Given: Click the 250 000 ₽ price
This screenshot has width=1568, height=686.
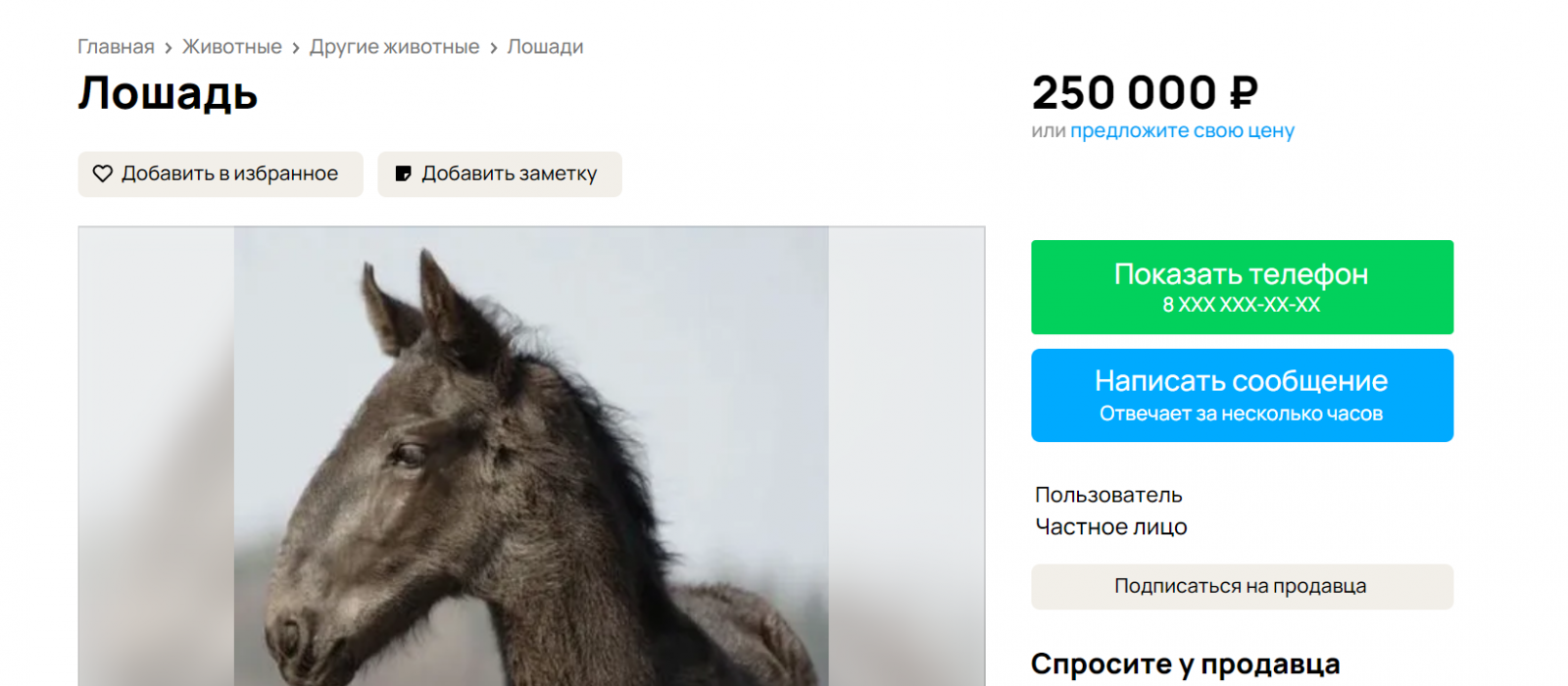Looking at the screenshot, I should (x=1145, y=94).
